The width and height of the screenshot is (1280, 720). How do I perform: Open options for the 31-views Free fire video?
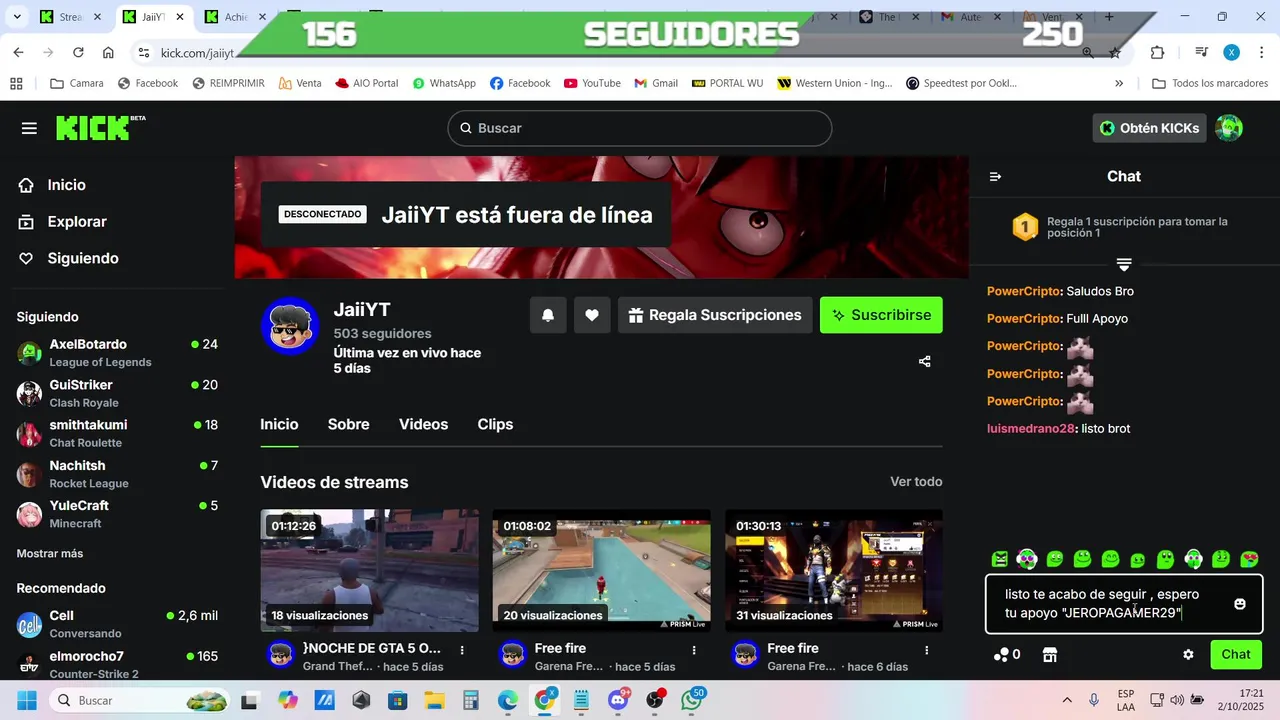[926, 650]
